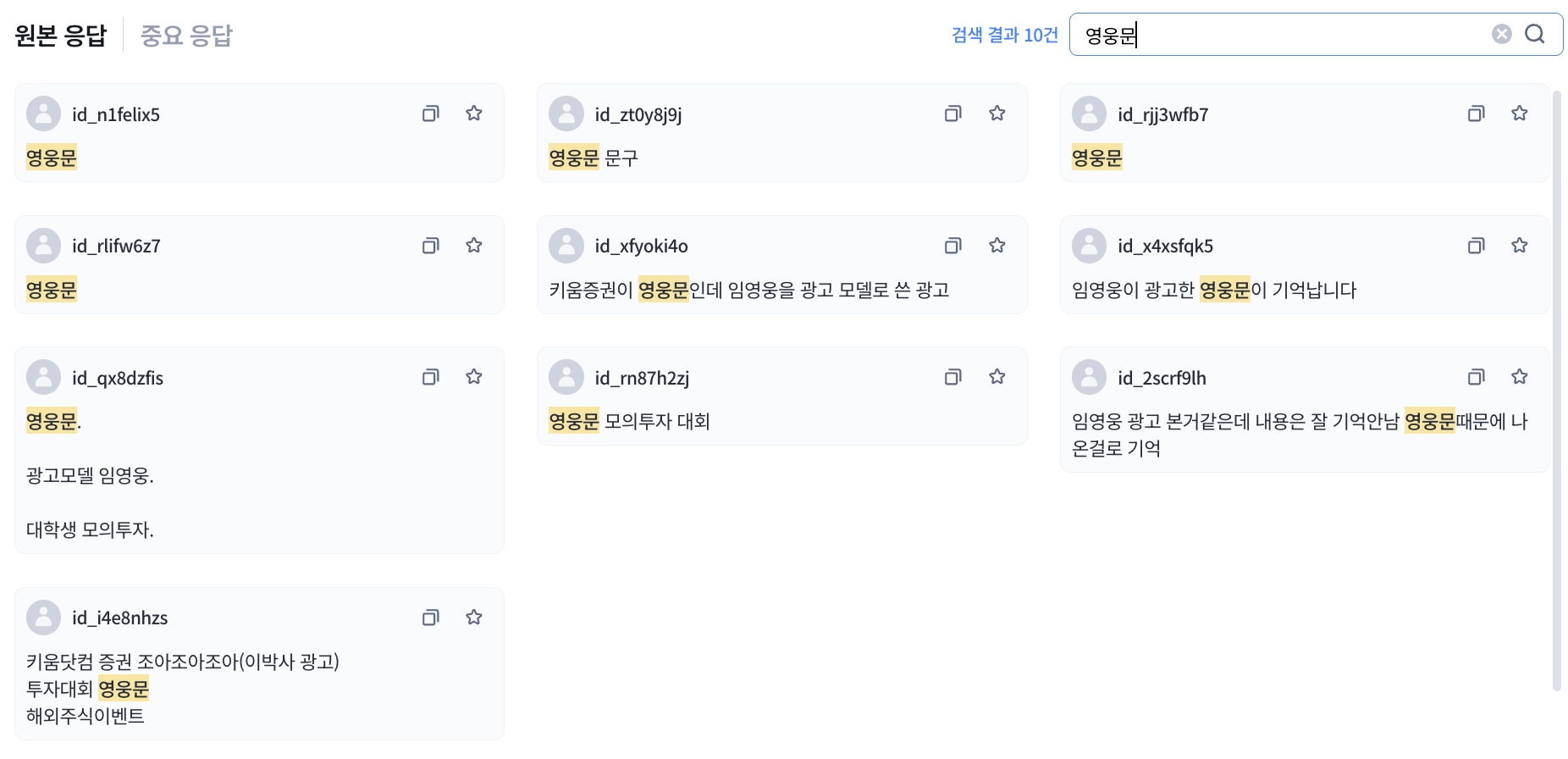Screen dimensions: 1568x759
Task: Click inside the 영웅문 search field
Action: (x=1287, y=35)
